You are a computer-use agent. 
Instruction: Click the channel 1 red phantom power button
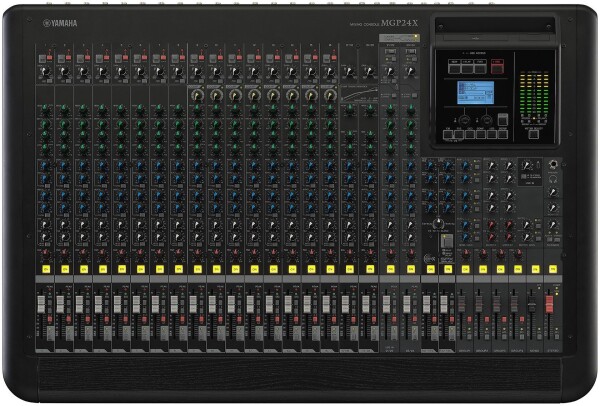50,58
